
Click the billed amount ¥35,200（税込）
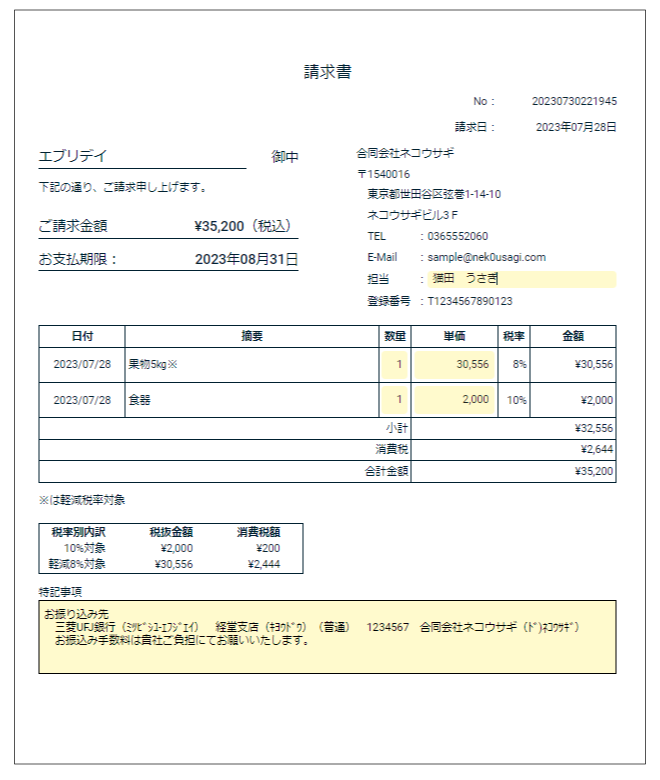pos(243,226)
